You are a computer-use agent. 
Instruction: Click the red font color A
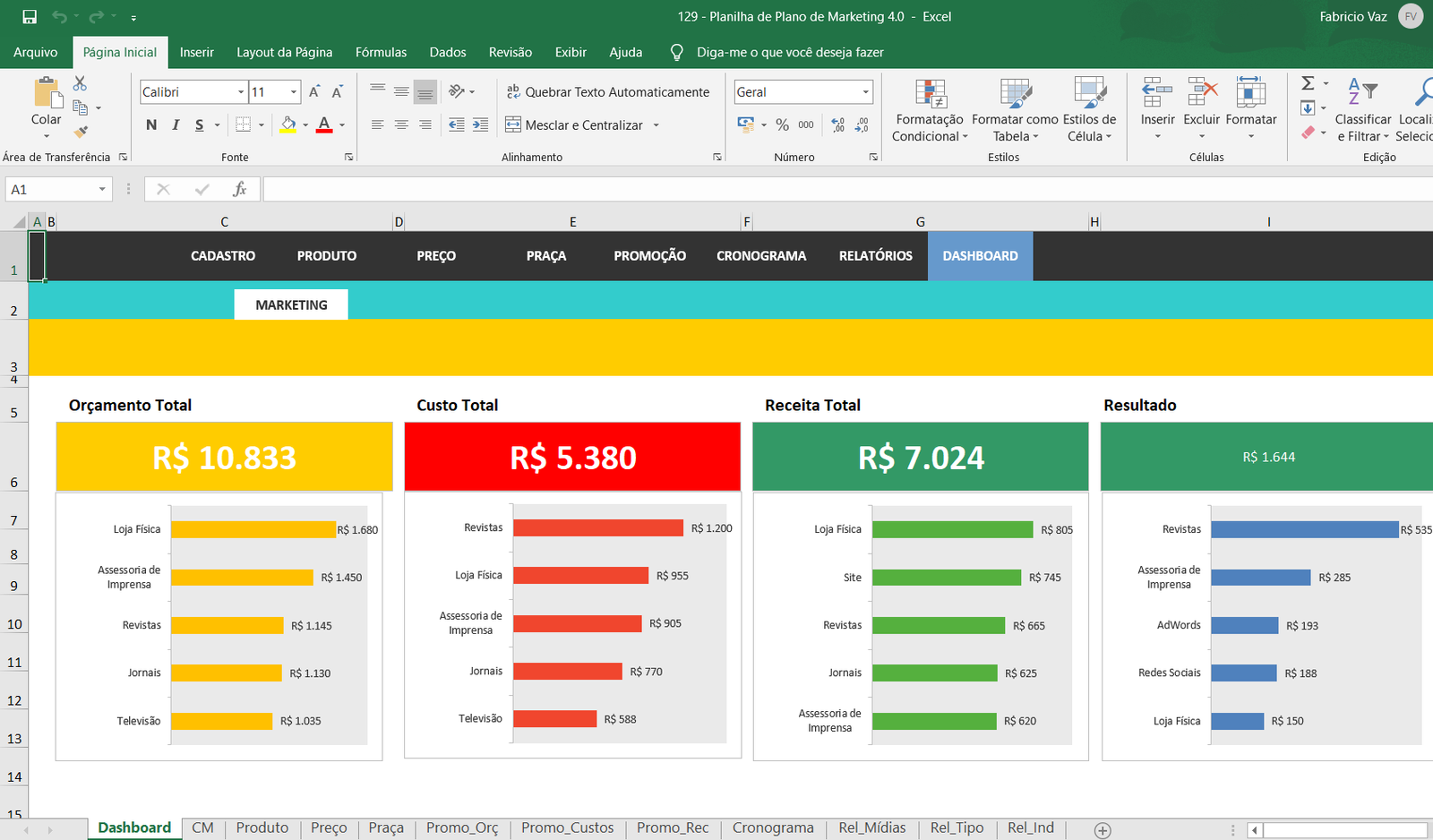324,125
